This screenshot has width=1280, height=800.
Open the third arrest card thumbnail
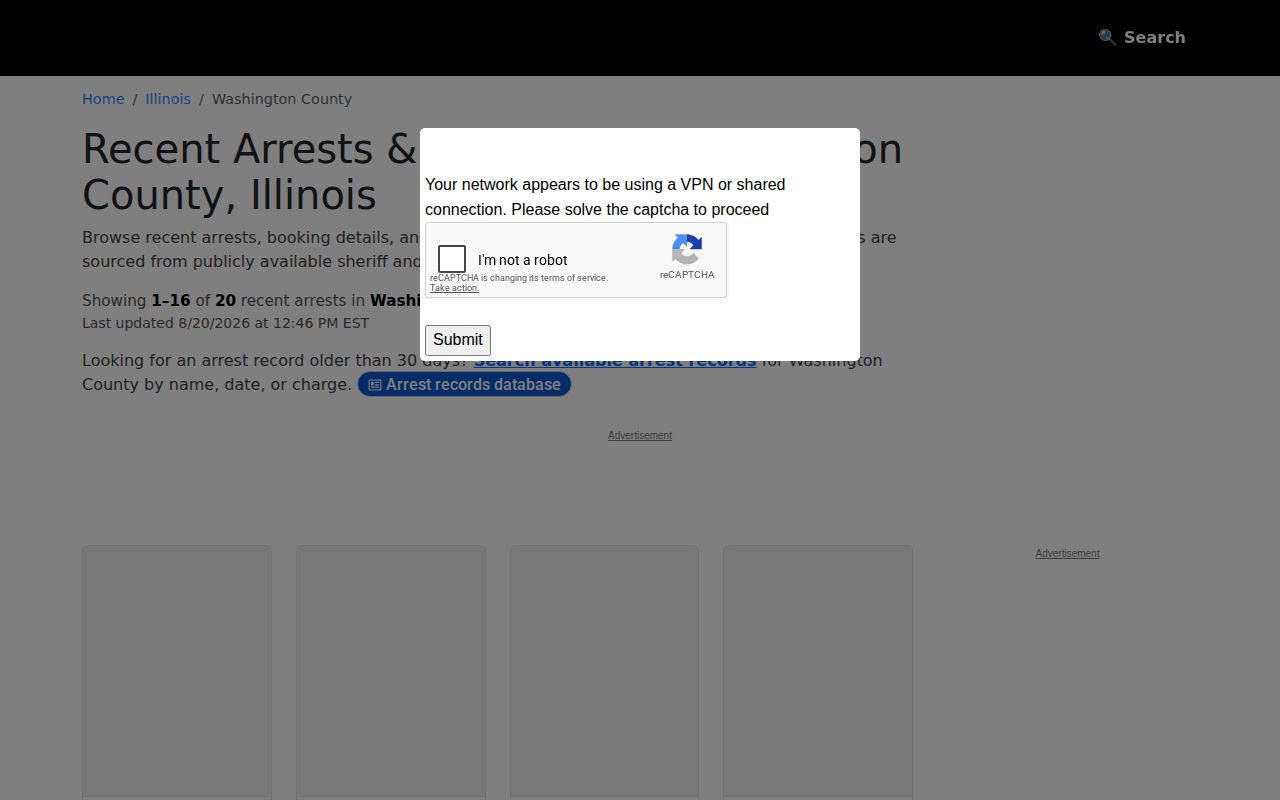click(x=604, y=672)
